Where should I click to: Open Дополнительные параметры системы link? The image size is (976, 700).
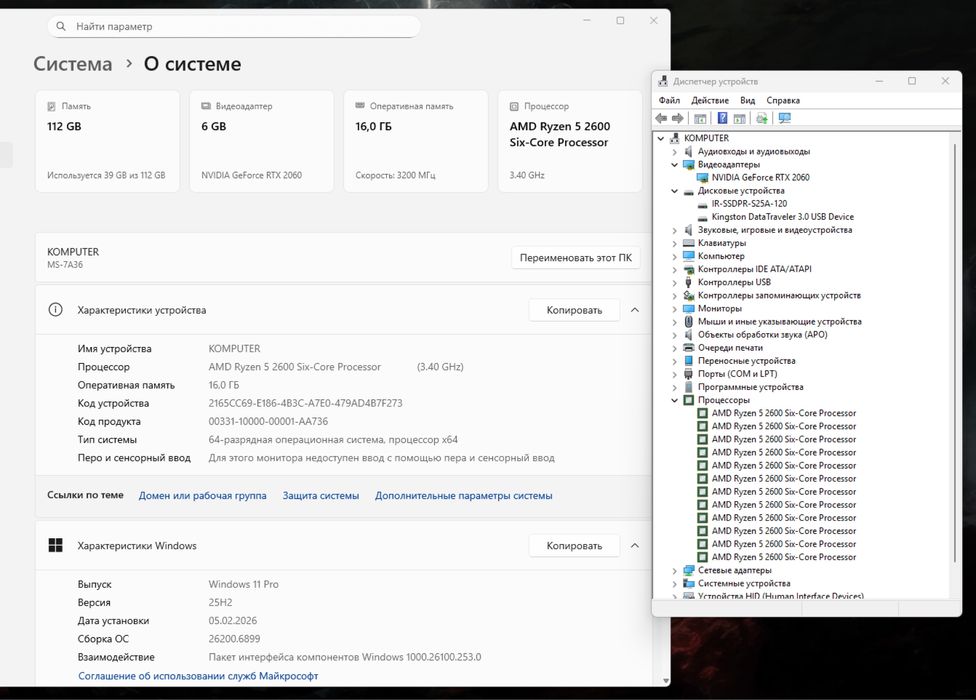tap(463, 495)
